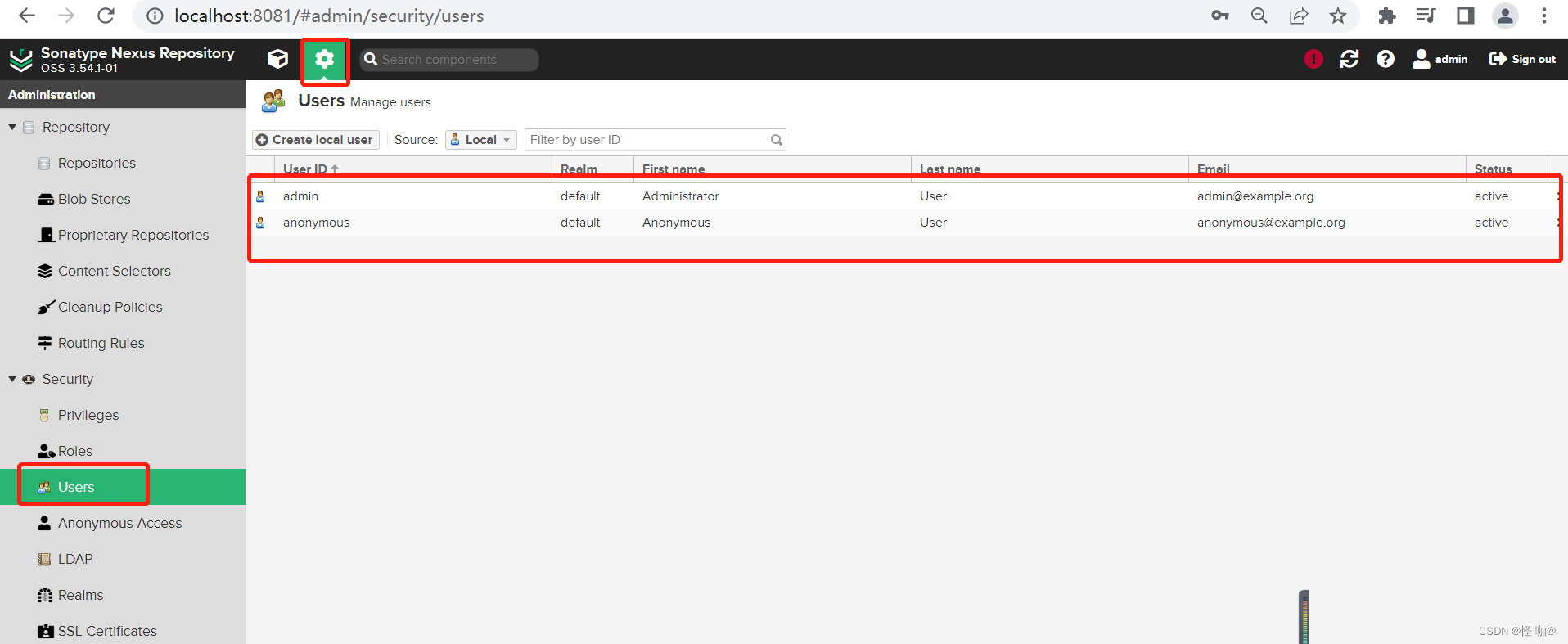Reload the browser page
1568x644 pixels.
click(x=106, y=16)
